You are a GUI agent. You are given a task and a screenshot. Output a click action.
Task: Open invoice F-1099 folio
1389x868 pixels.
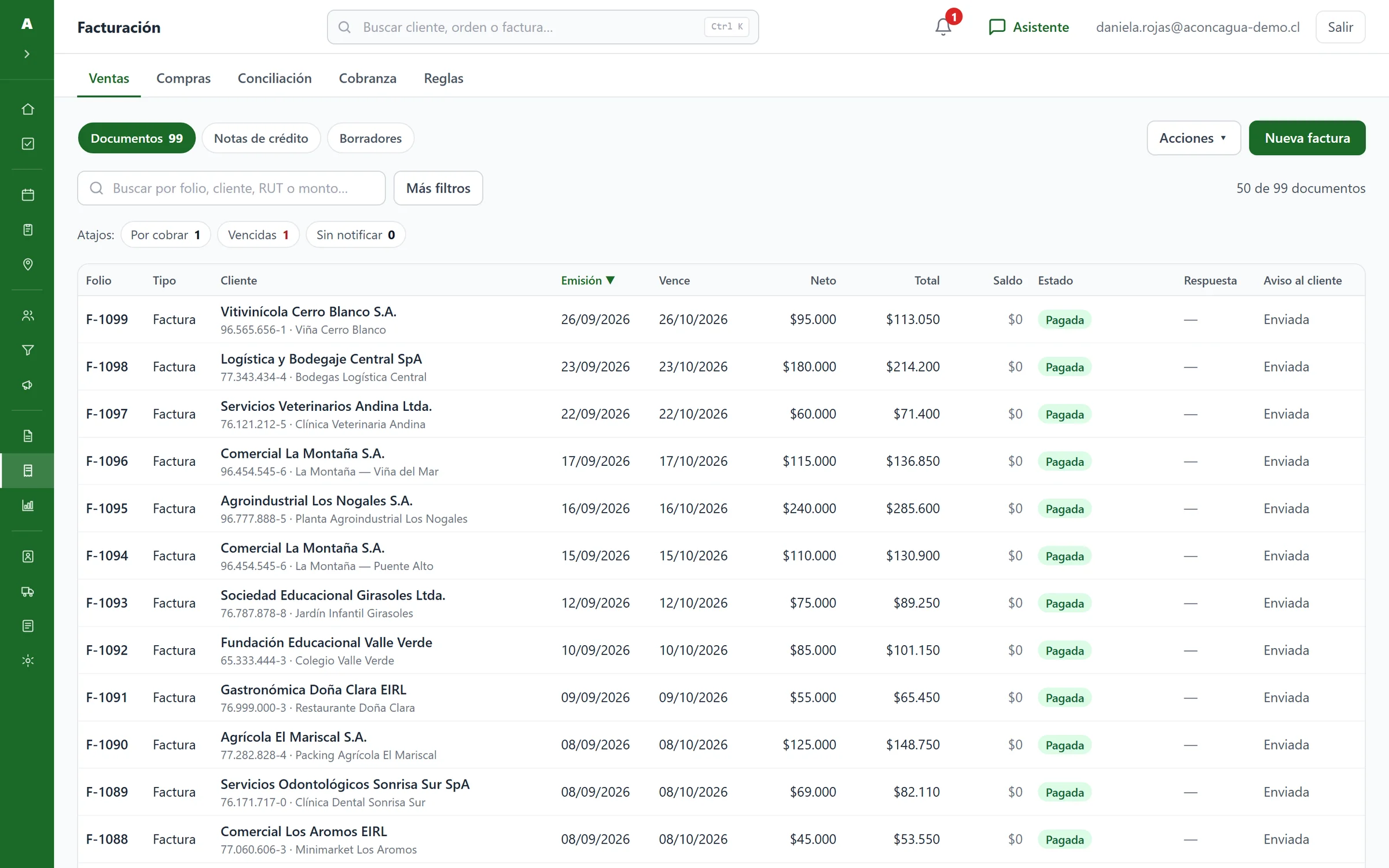[x=107, y=319]
